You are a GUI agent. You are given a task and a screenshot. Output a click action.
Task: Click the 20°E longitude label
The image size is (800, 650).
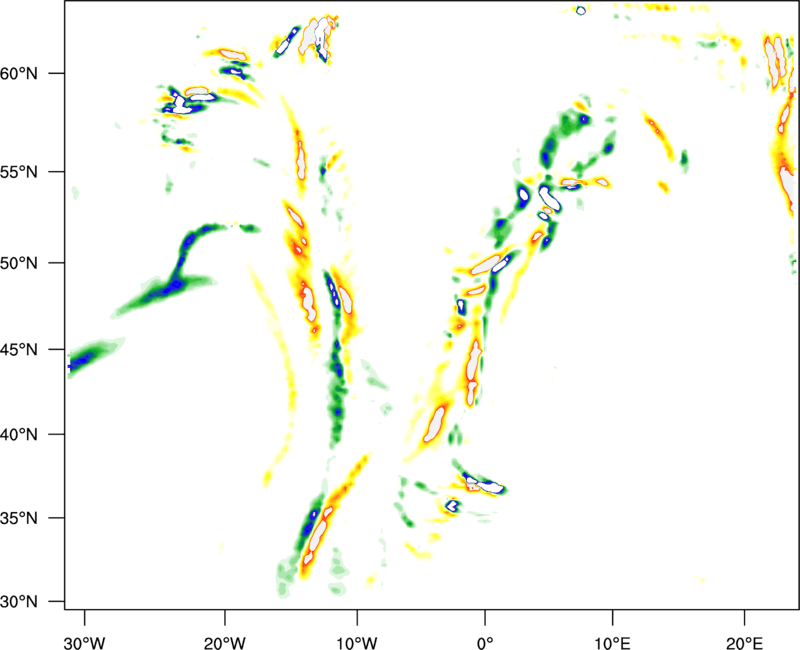[744, 643]
